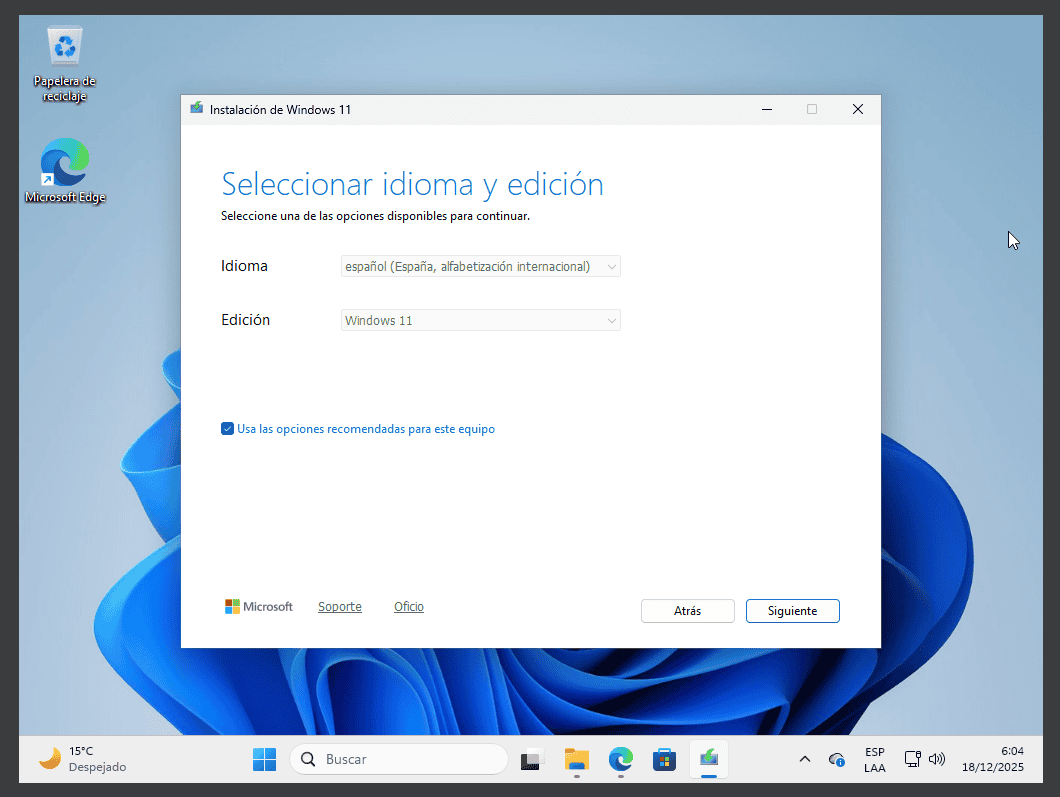Click the Windows 11 Setup taskbar icon
Screen dimensions: 1060x797
pos(709,759)
